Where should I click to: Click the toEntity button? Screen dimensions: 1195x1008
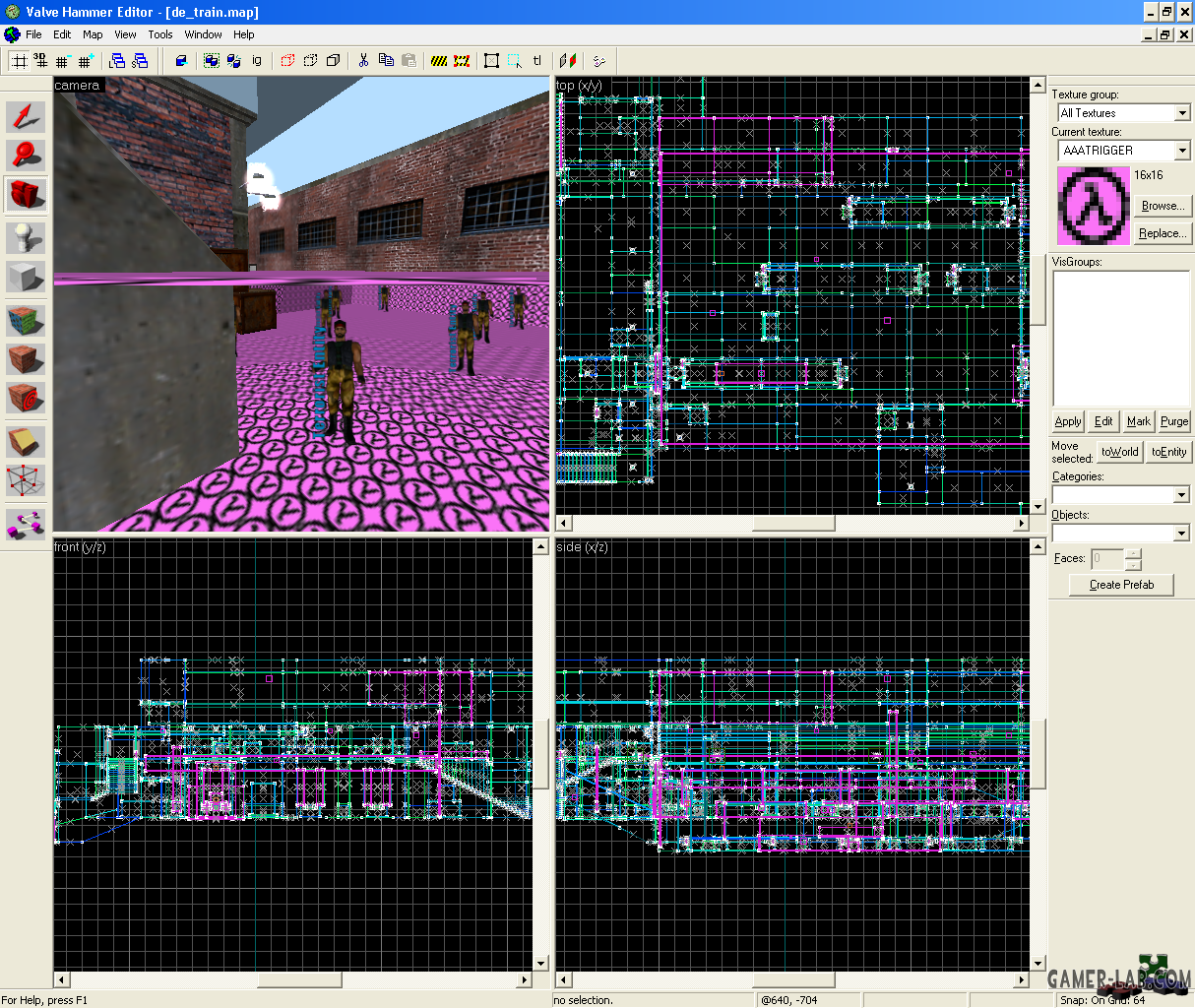pyautogui.click(x=1169, y=452)
